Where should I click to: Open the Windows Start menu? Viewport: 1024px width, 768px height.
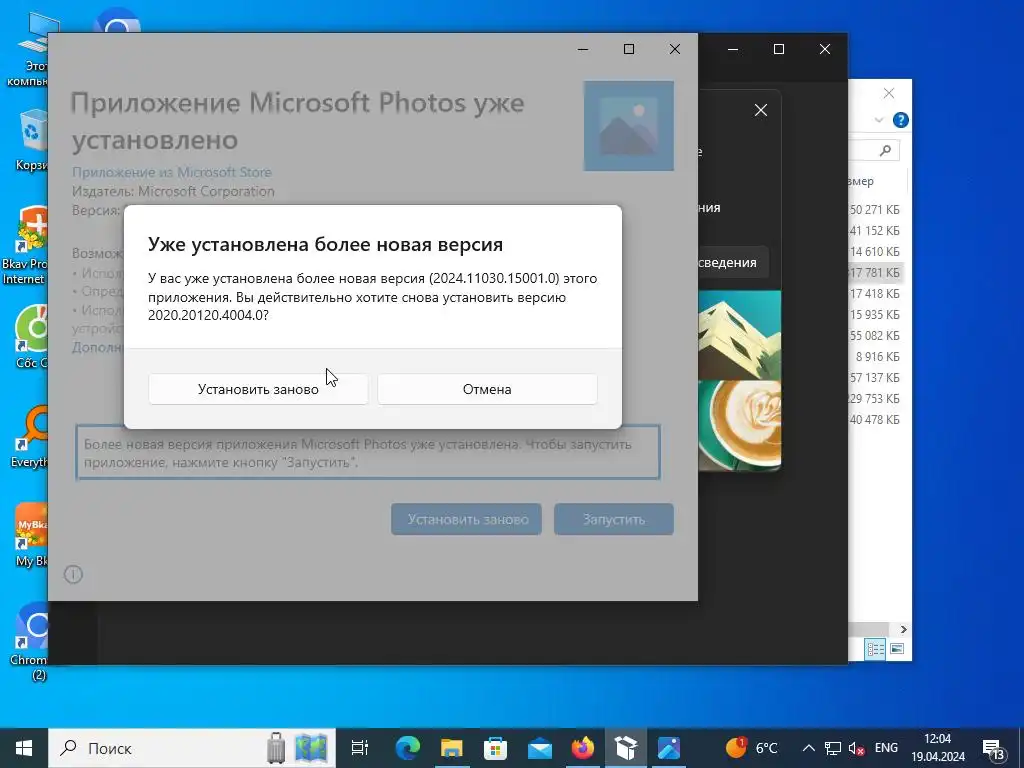coord(24,748)
